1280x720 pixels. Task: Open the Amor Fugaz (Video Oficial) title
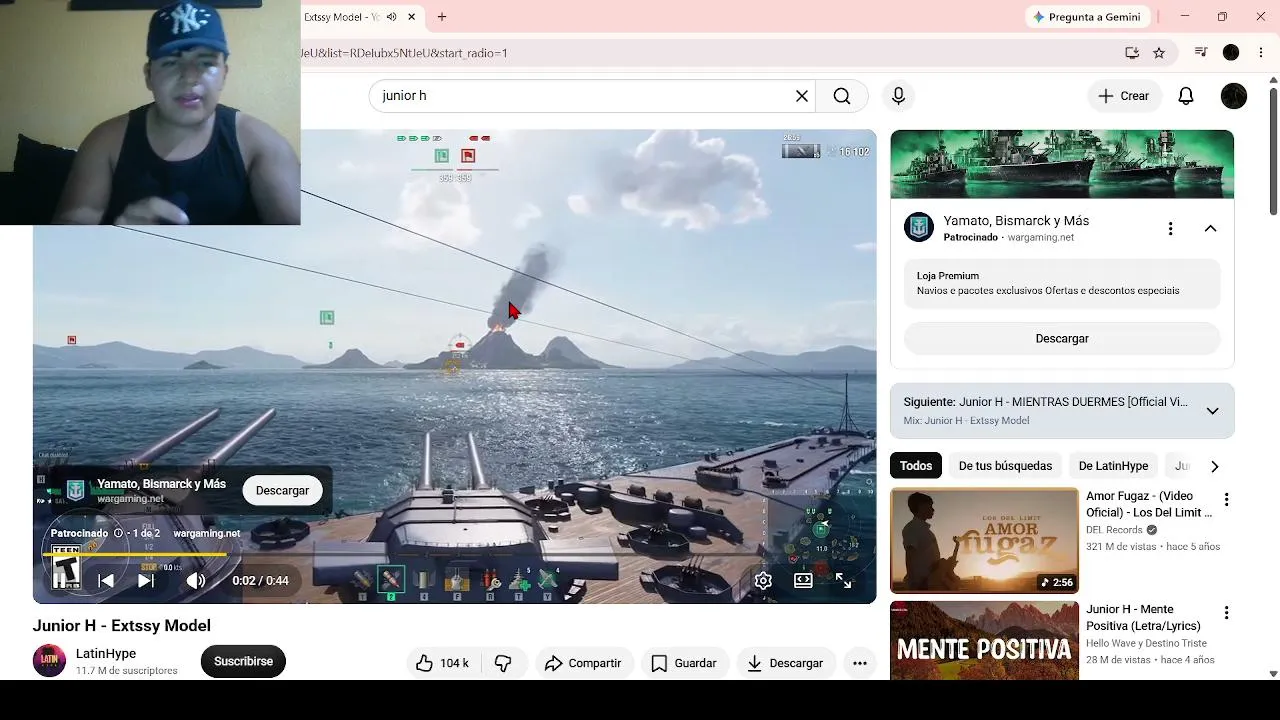tap(1149, 504)
